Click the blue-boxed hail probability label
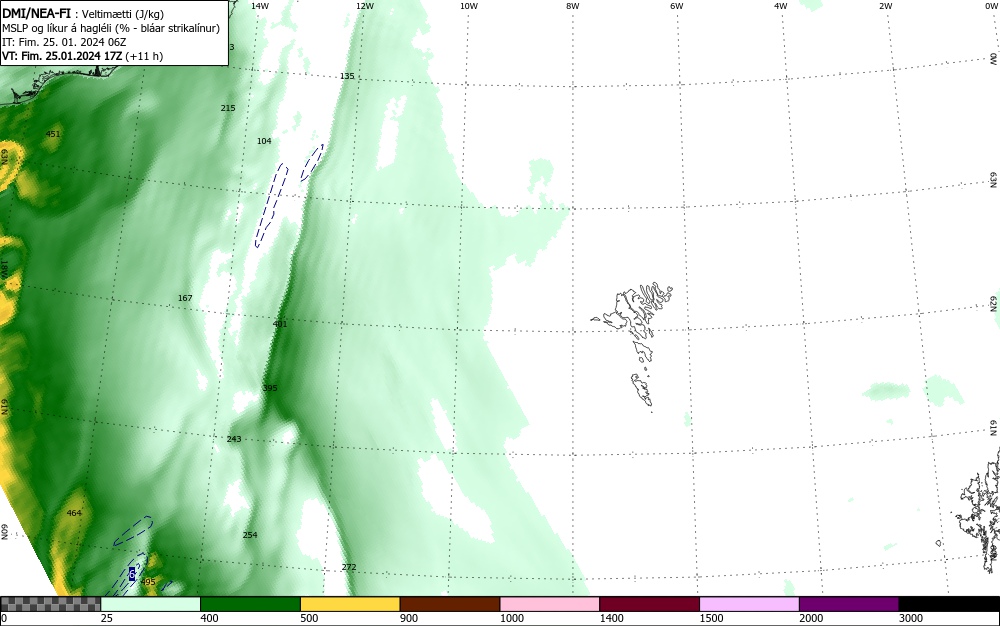Image resolution: width=1000 pixels, height=626 pixels. click(132, 574)
